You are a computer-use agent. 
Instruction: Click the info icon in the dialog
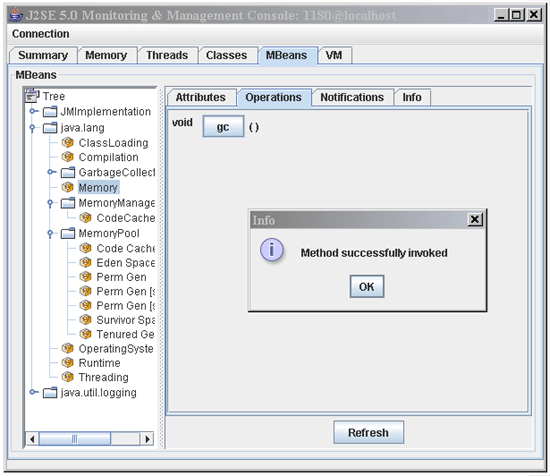(271, 250)
